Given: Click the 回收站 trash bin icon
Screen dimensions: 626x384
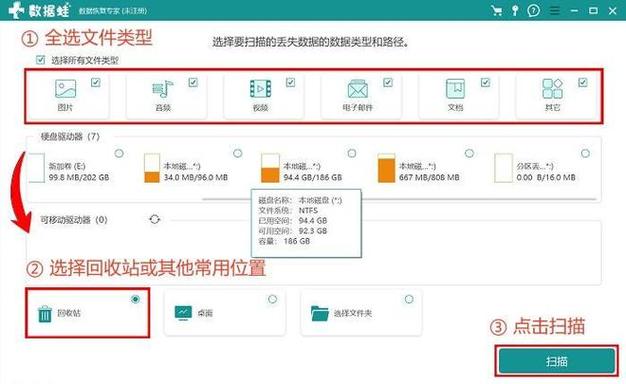Looking at the screenshot, I should pos(45,314).
